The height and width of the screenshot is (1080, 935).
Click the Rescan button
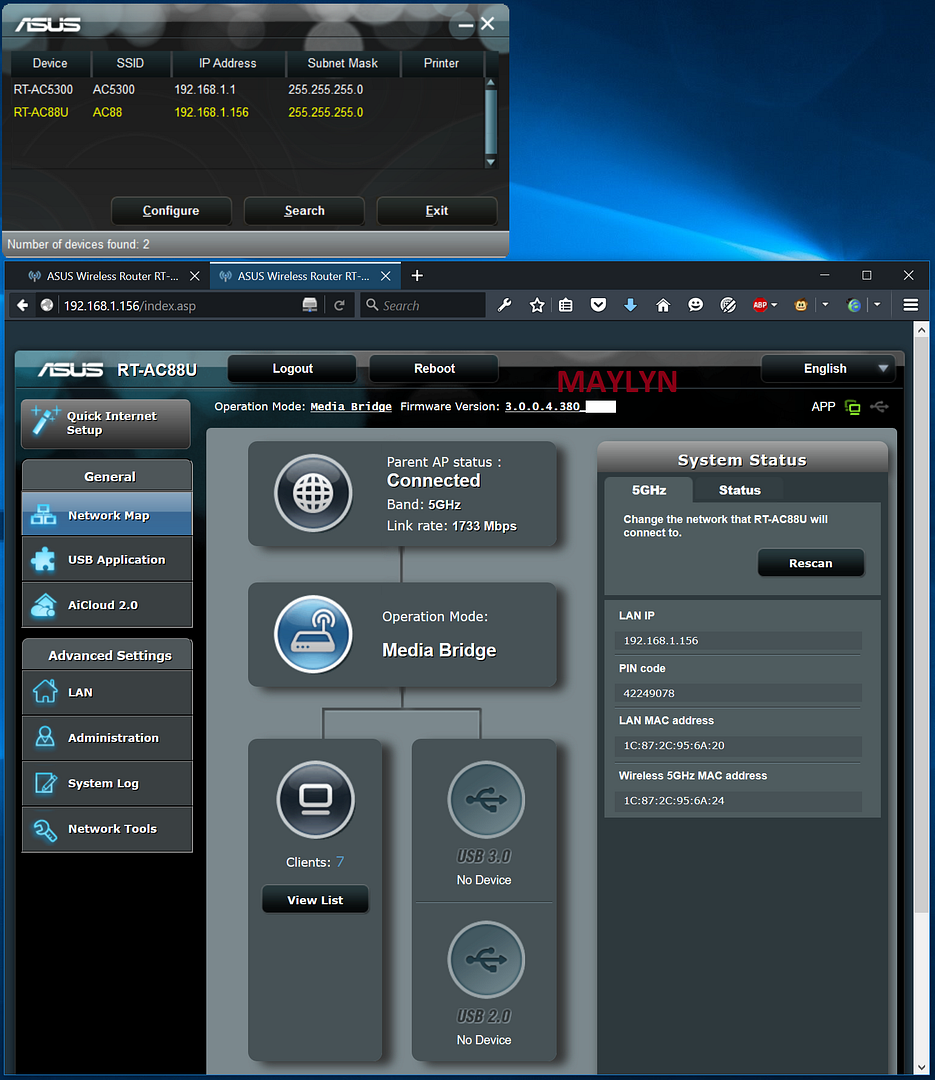click(x=810, y=563)
